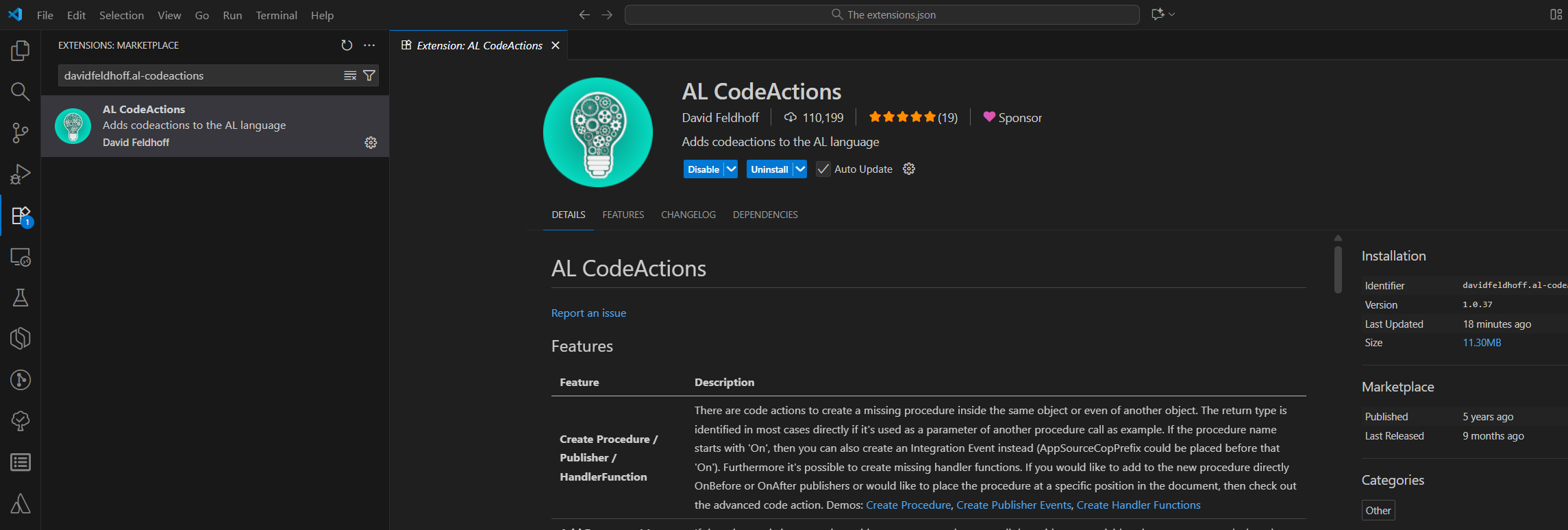Open the Extensions view icon
The width and height of the screenshot is (1568, 530).
tap(21, 216)
